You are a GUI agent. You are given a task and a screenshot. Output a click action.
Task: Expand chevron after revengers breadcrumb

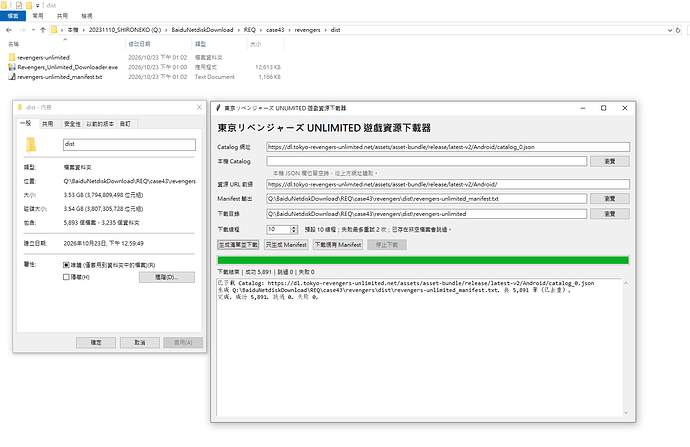[x=326, y=30]
